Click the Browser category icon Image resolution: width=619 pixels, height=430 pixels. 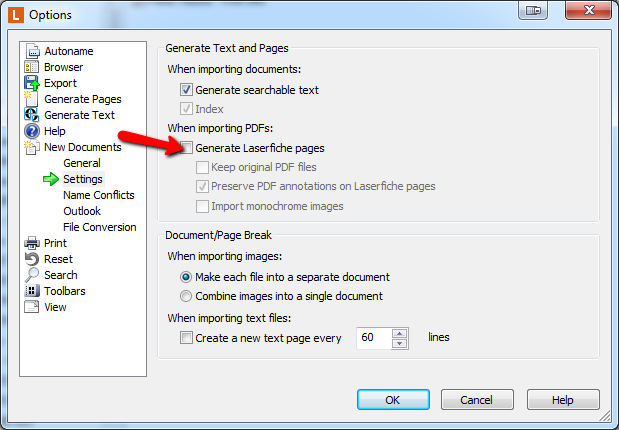[x=32, y=67]
